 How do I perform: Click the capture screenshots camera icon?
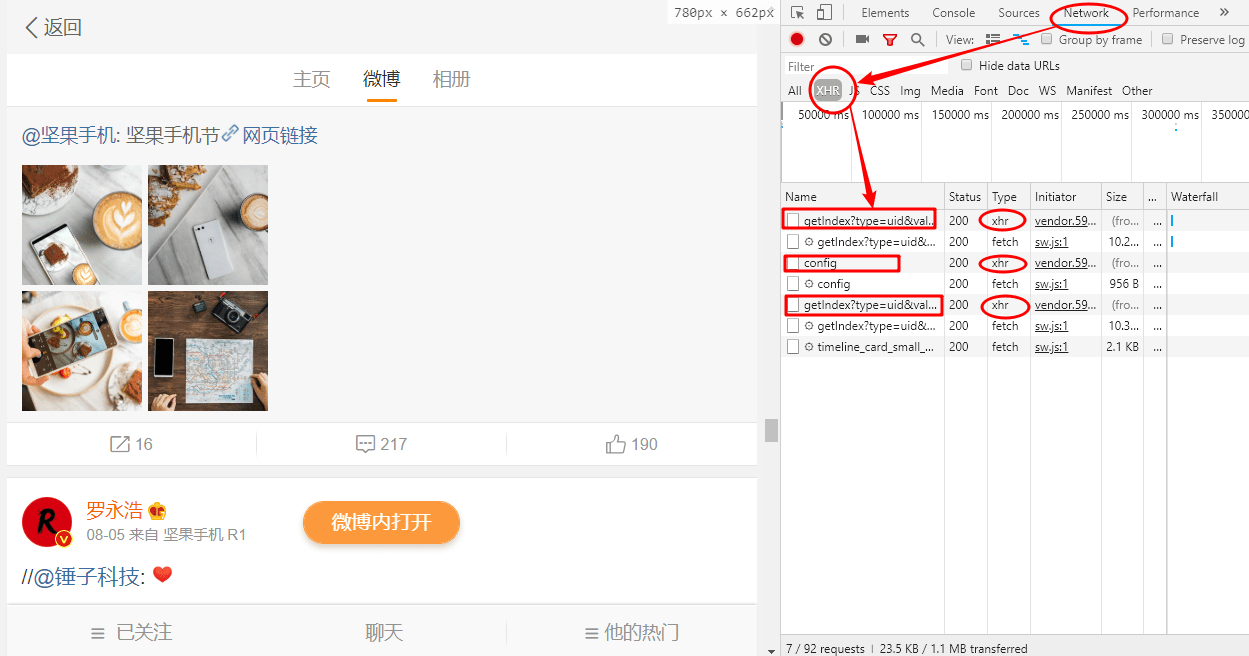coord(862,40)
